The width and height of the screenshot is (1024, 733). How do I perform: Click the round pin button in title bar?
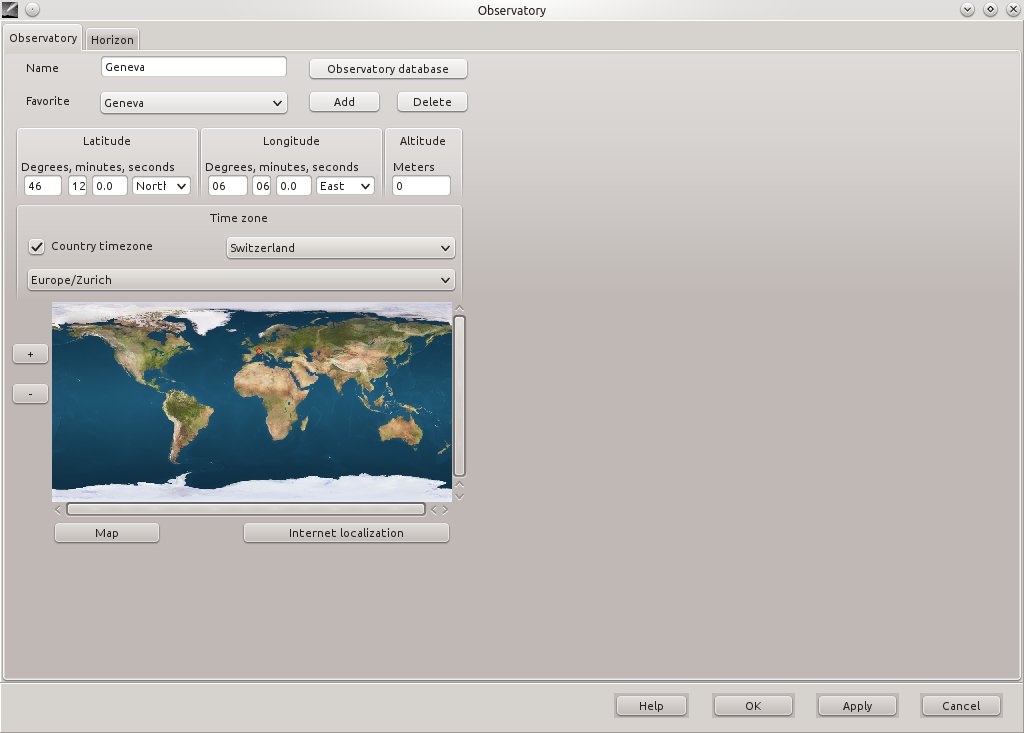click(32, 9)
